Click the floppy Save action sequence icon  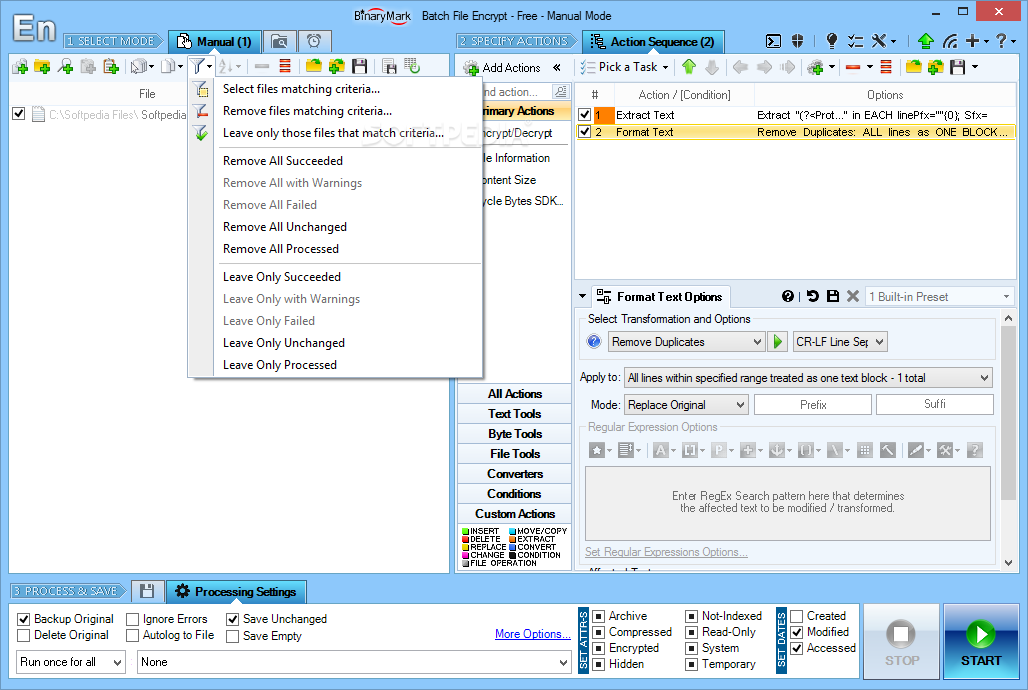[958, 67]
